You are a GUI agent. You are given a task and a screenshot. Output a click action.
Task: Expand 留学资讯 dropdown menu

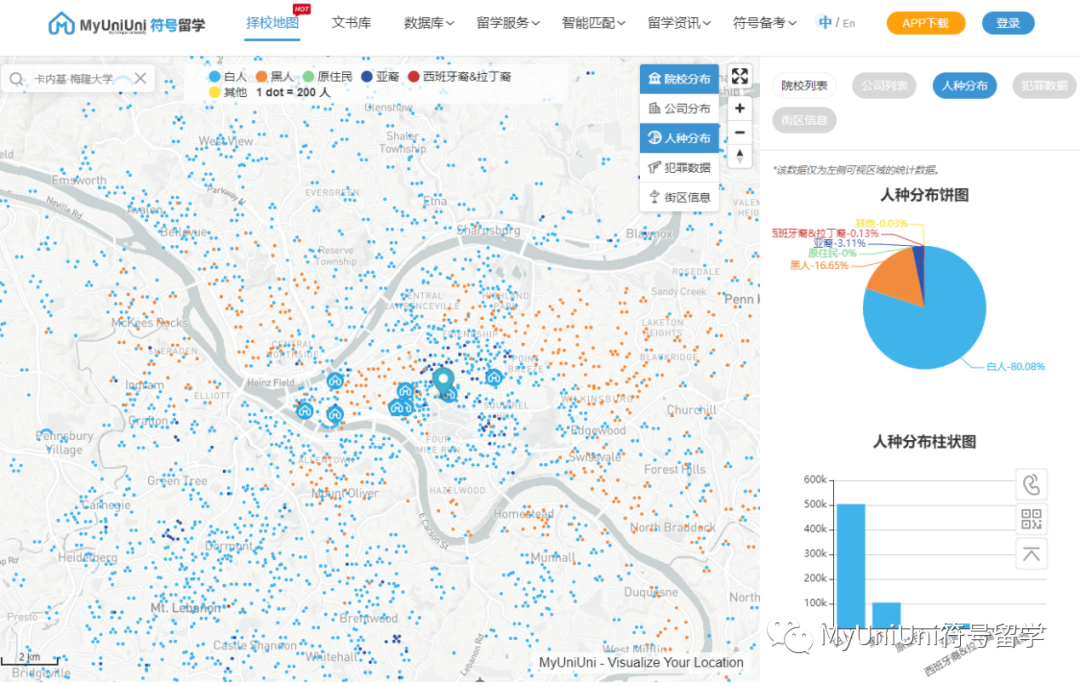pyautogui.click(x=679, y=23)
